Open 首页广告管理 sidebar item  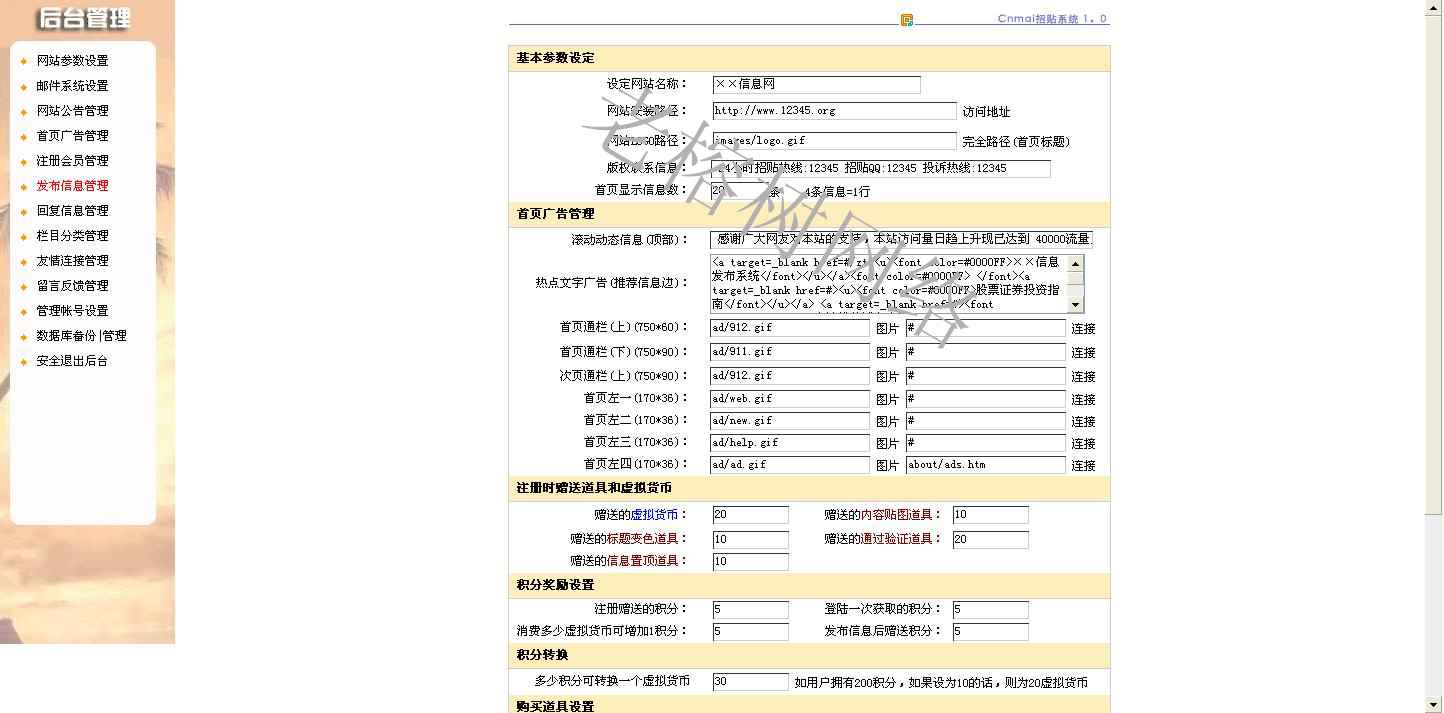click(x=72, y=136)
